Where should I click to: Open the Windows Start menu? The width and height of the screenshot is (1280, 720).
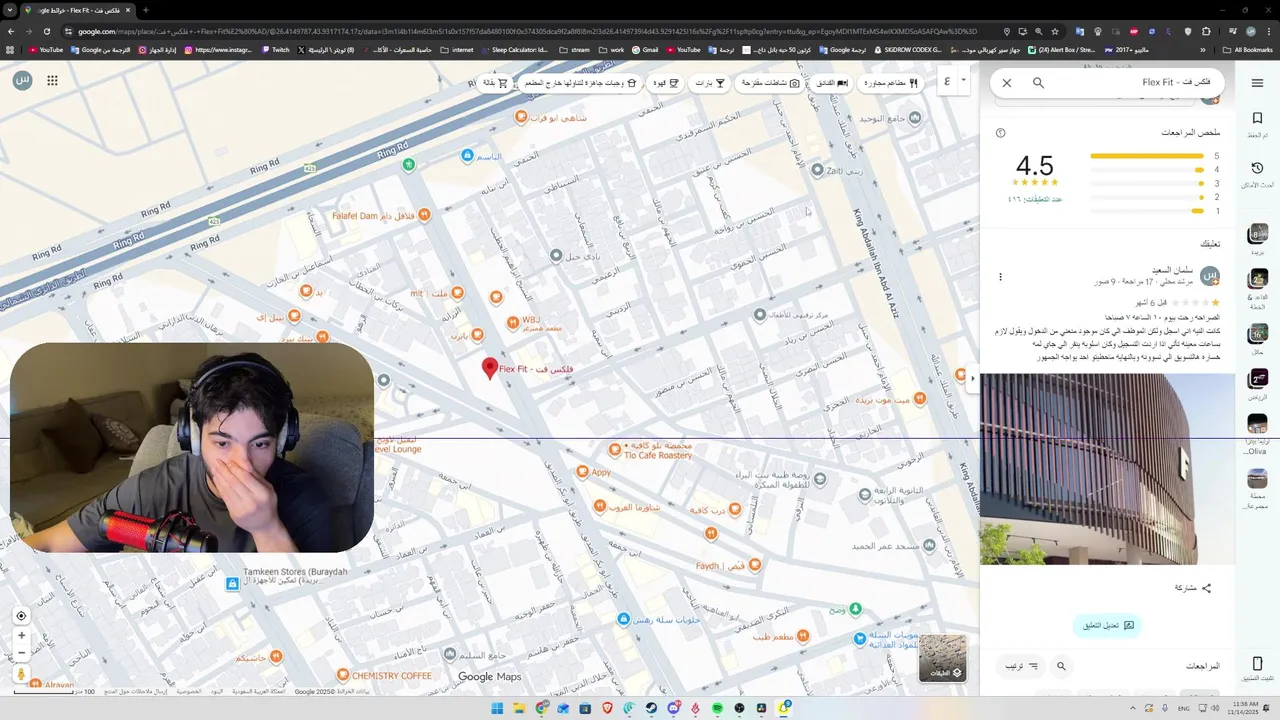tap(497, 708)
